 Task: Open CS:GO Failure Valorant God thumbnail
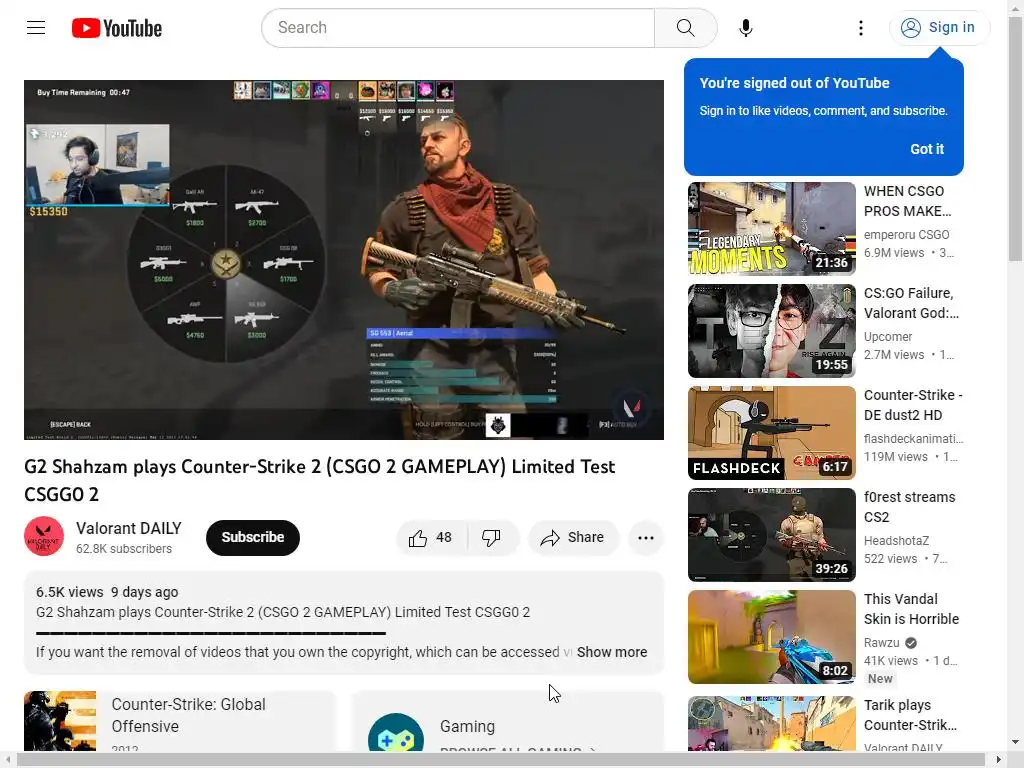click(771, 330)
